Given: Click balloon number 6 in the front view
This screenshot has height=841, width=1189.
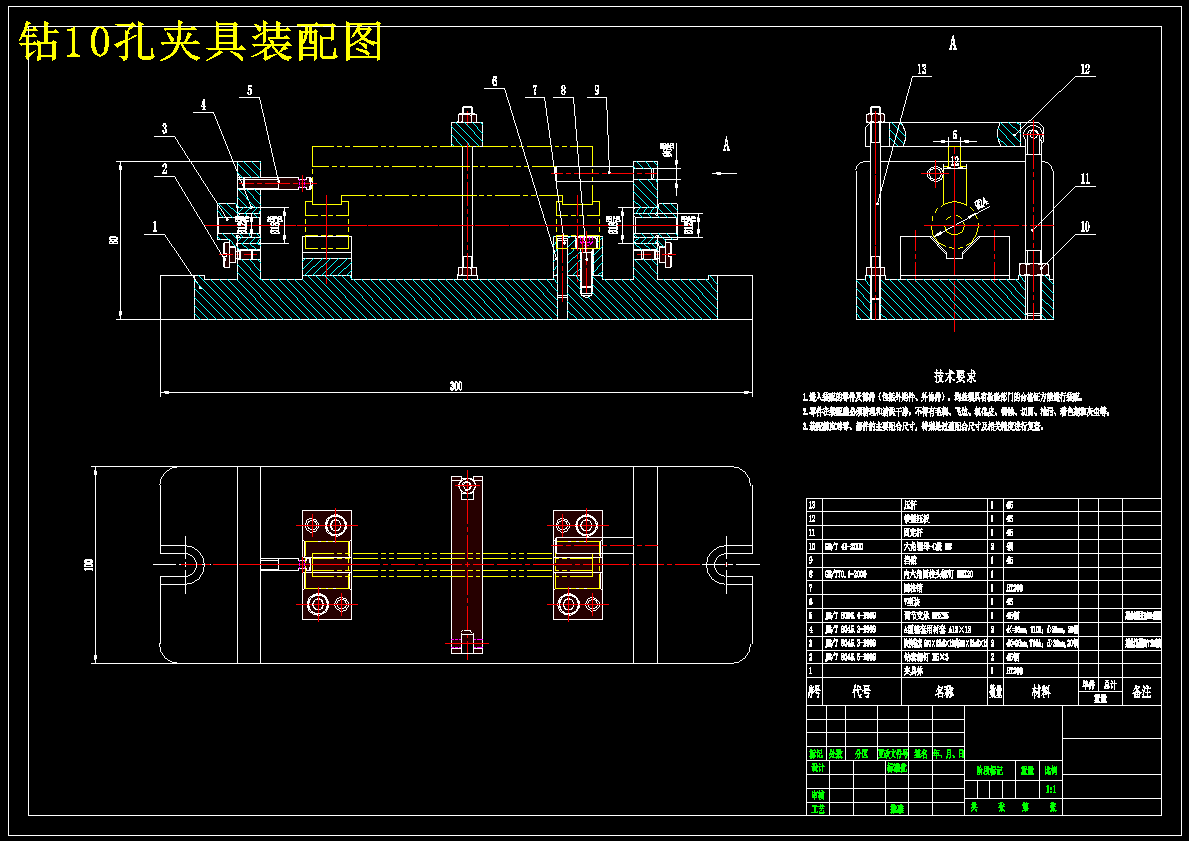Looking at the screenshot, I should pyautogui.click(x=494, y=81).
